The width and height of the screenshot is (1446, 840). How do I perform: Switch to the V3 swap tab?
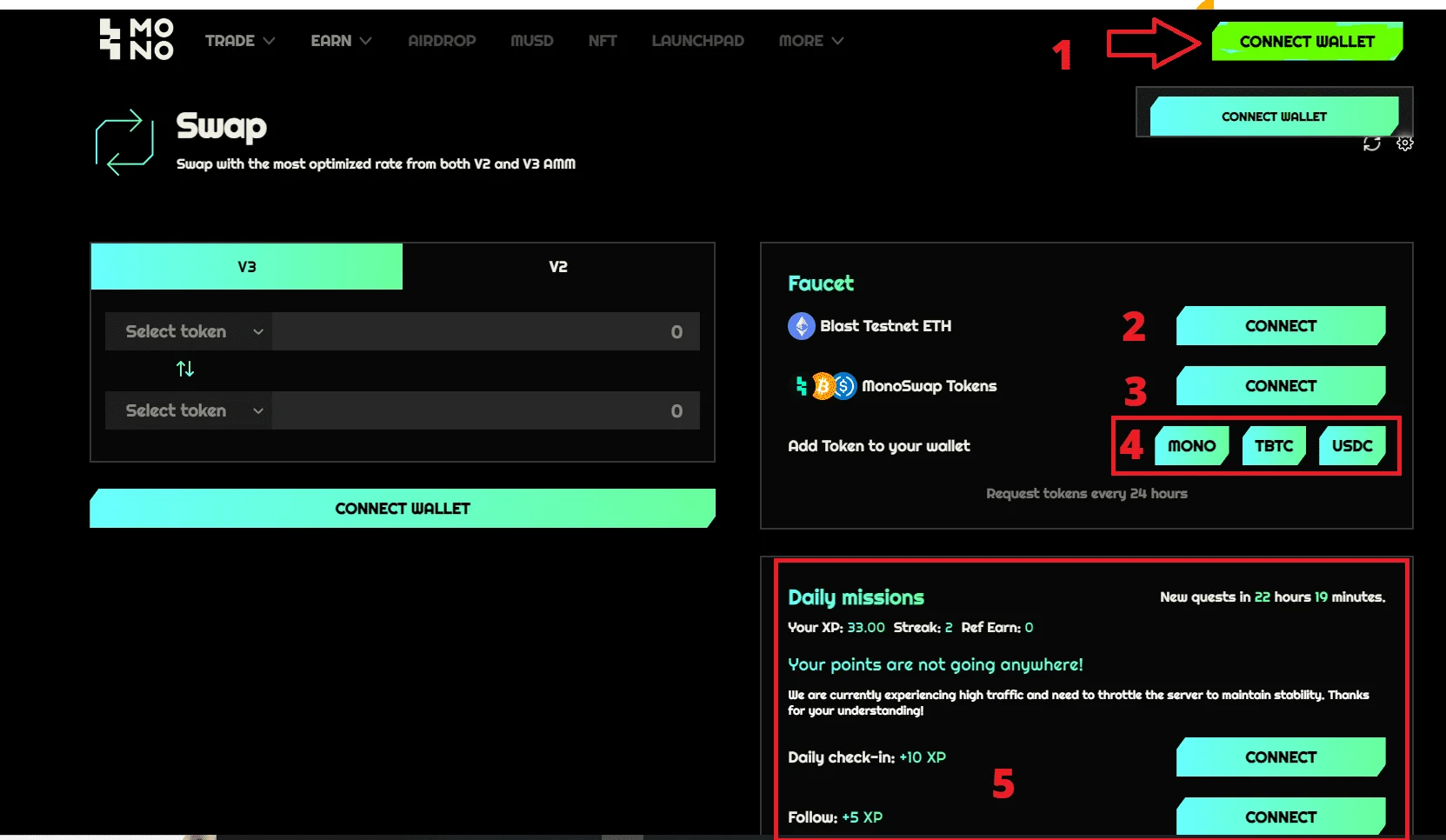click(247, 267)
